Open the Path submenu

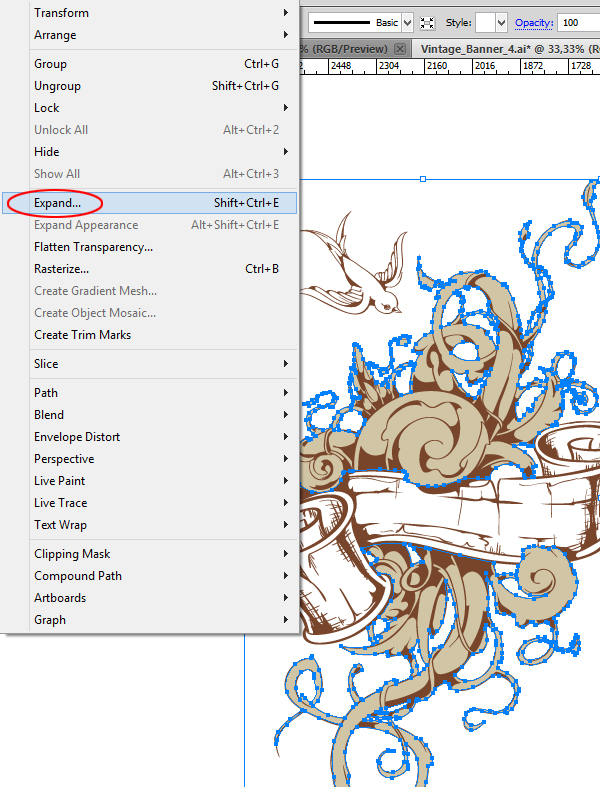[x=149, y=393]
